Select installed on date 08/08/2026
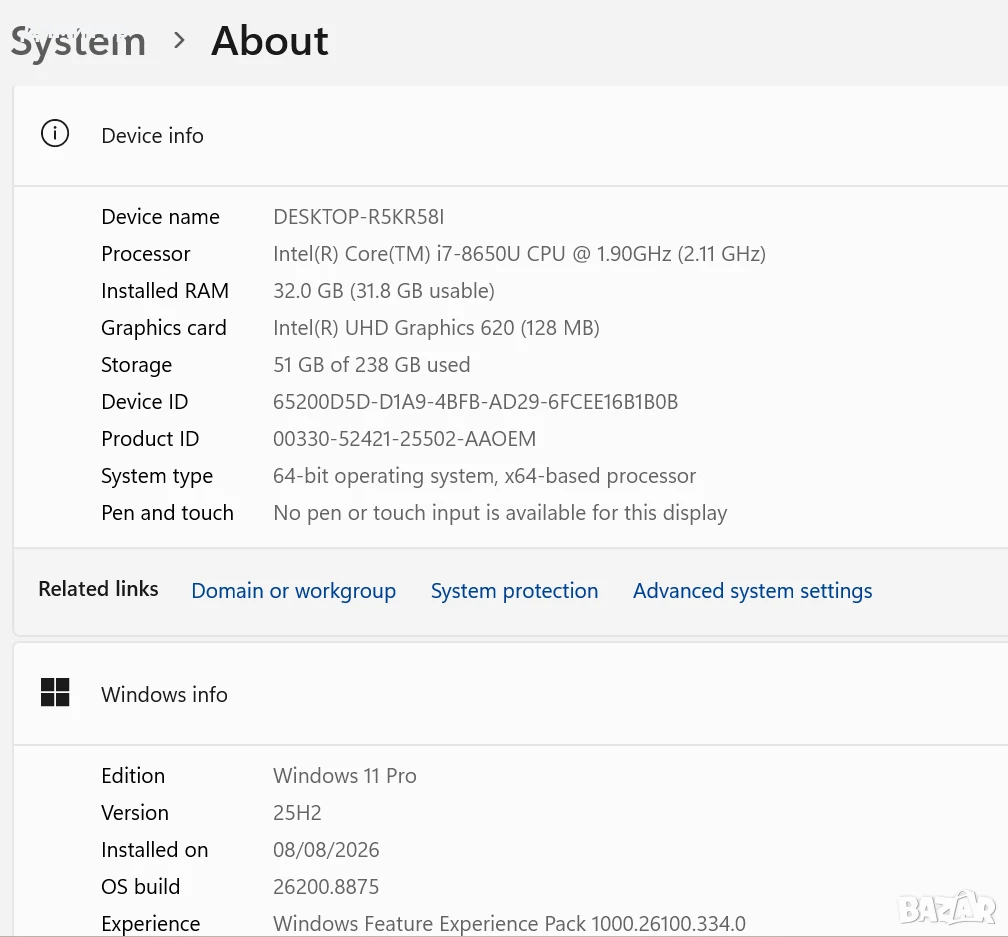Image resolution: width=1008 pixels, height=937 pixels. click(326, 850)
